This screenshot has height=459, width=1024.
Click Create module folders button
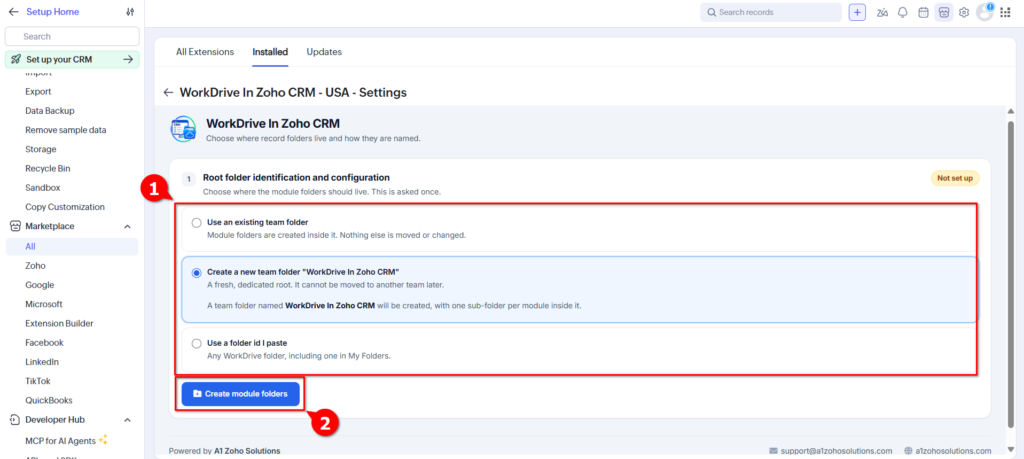[x=240, y=394]
